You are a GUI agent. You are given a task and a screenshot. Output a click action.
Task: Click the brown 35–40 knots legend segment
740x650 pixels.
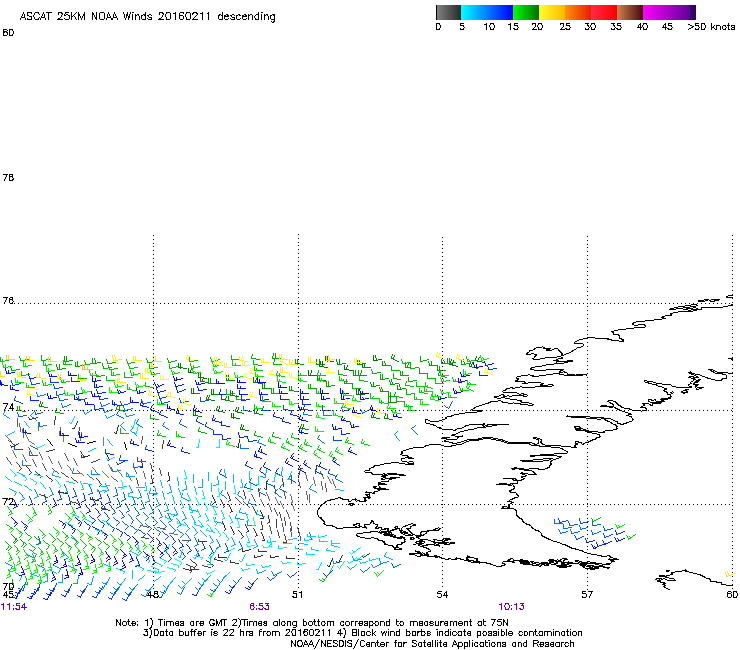click(630, 12)
